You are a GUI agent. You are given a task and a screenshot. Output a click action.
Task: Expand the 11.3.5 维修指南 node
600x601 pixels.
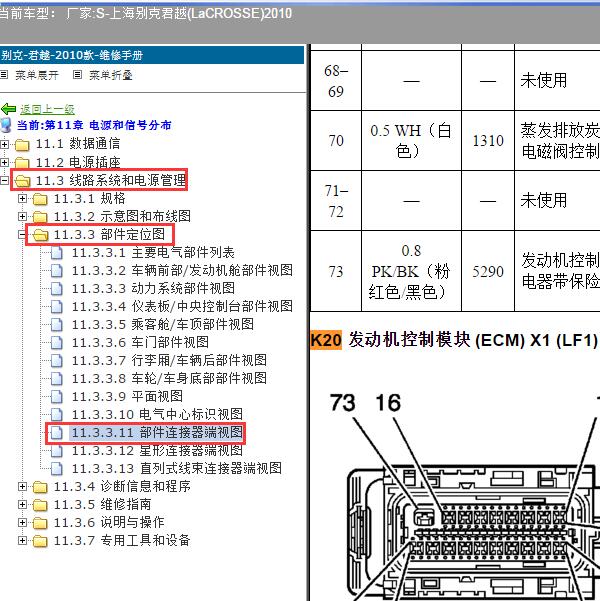pos(22,504)
